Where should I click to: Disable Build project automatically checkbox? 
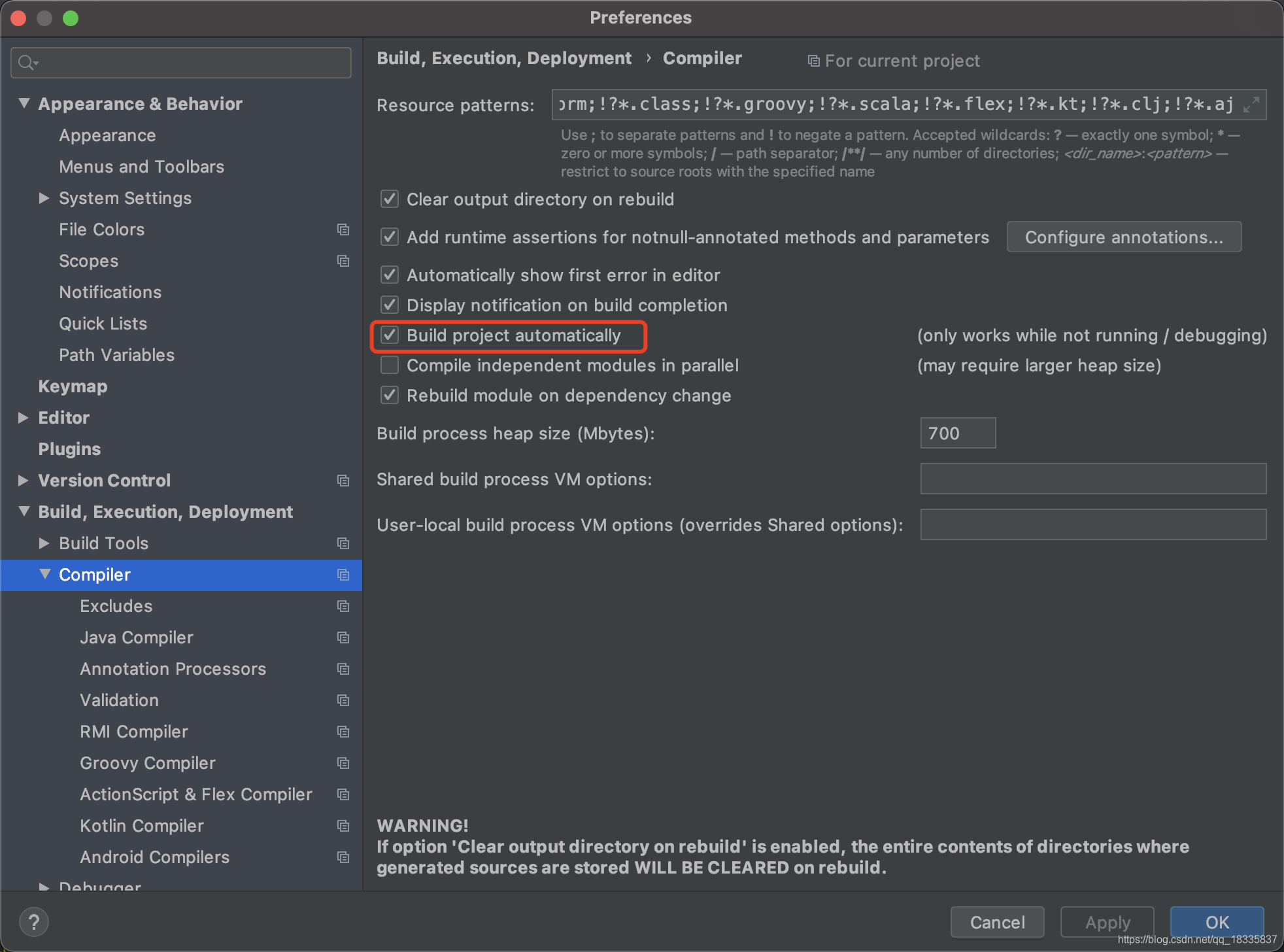(390, 335)
